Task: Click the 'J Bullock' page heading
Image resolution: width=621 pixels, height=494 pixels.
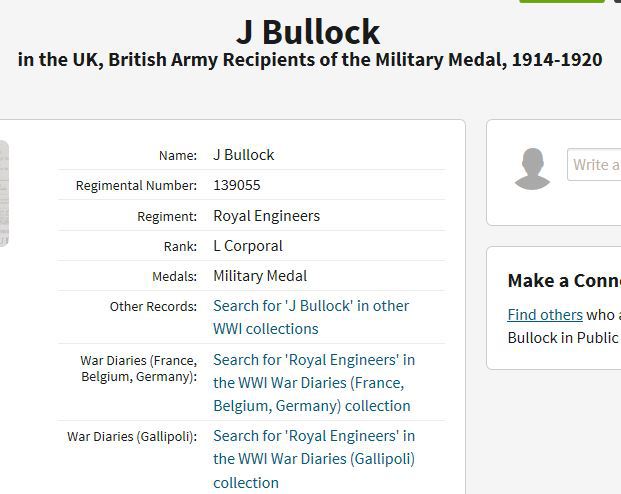Action: coord(308,31)
